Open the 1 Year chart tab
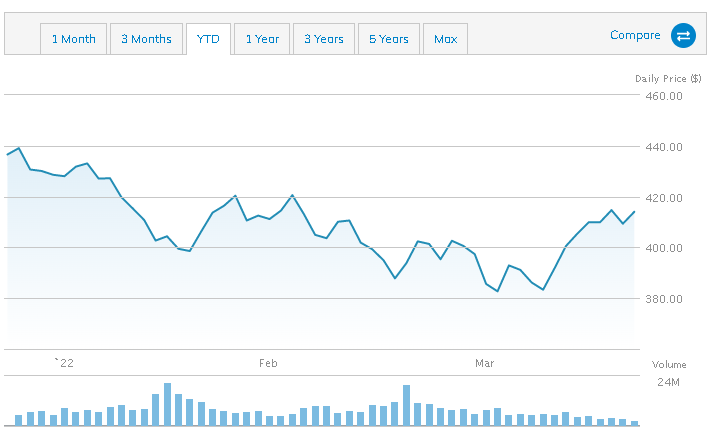The width and height of the screenshot is (721, 444). click(x=262, y=39)
